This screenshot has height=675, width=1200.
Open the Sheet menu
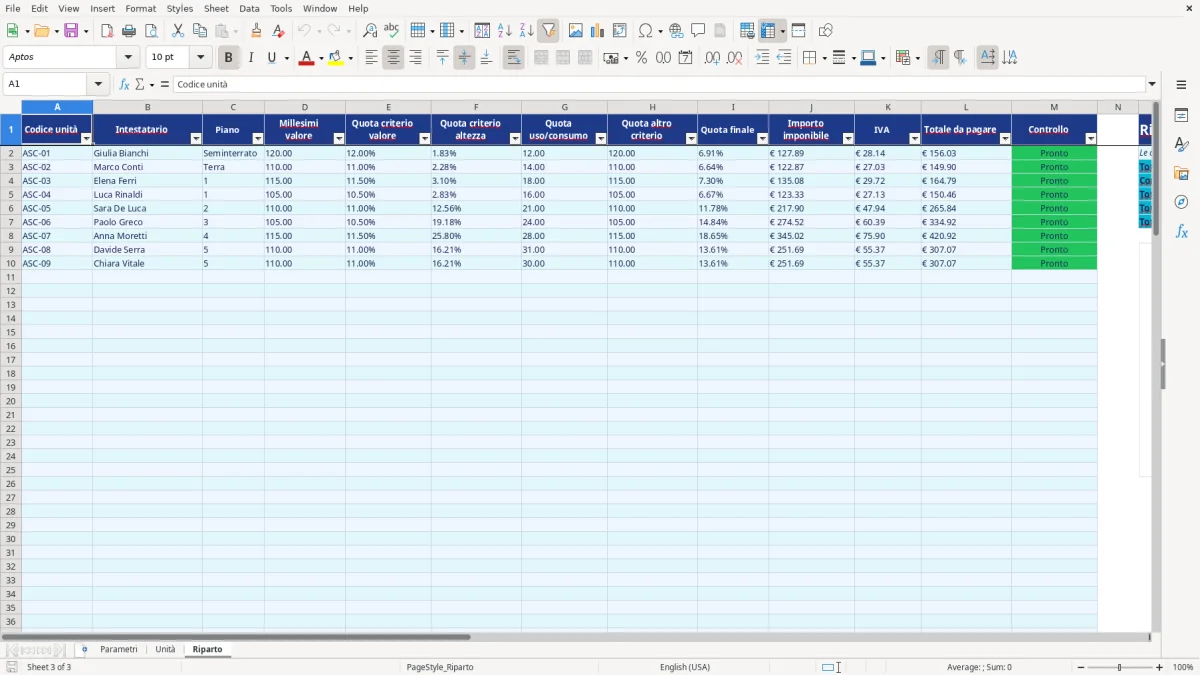(216, 8)
